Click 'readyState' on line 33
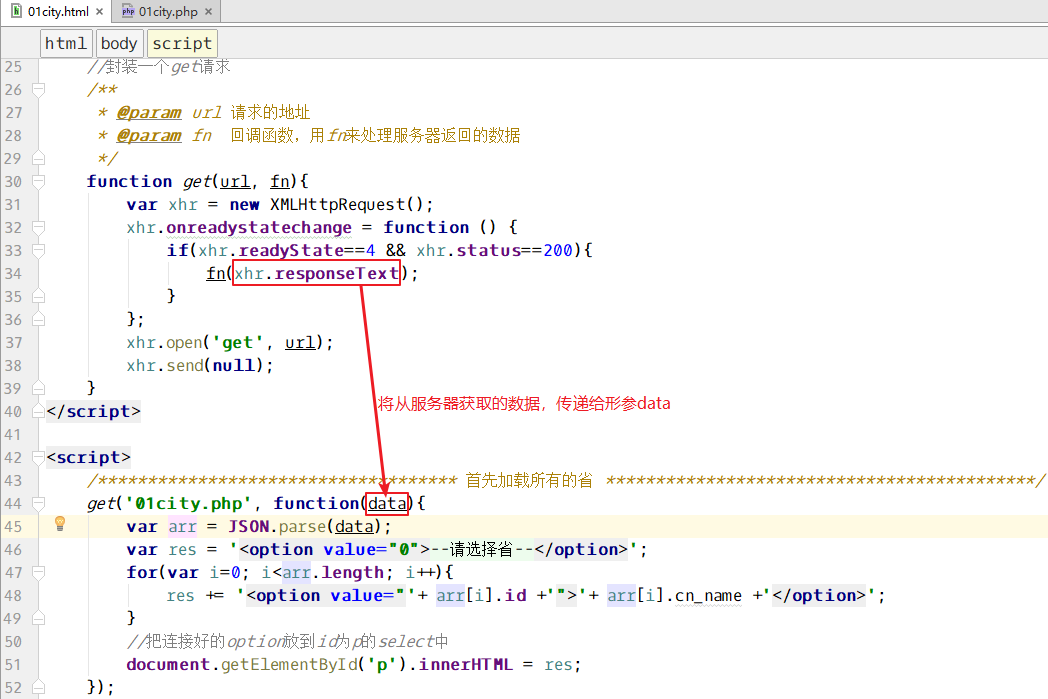1048x699 pixels. 291,250
